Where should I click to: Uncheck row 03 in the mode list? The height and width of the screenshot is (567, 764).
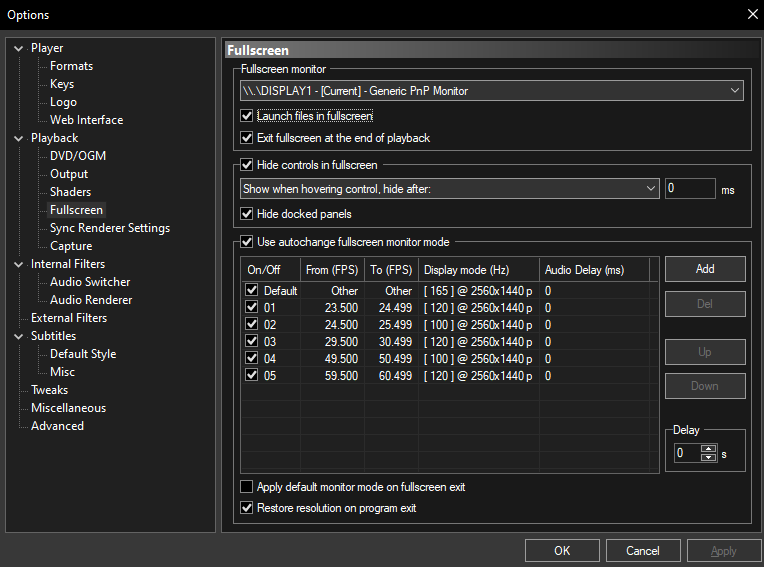(252, 343)
